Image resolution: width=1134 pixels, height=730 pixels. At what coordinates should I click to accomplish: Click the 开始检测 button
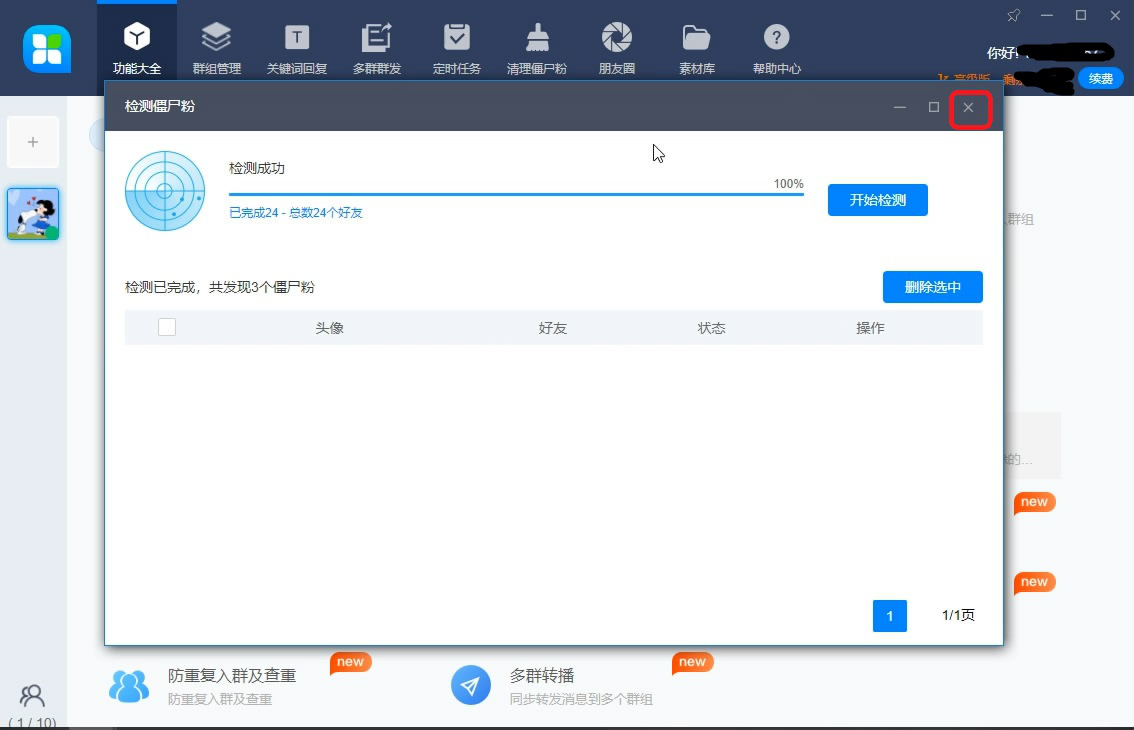(x=877, y=200)
